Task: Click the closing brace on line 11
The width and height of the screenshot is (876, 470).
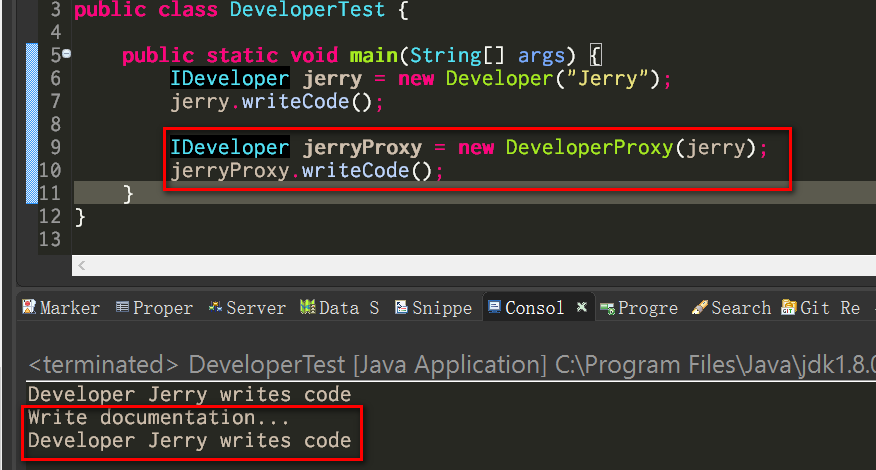Action: tap(128, 194)
